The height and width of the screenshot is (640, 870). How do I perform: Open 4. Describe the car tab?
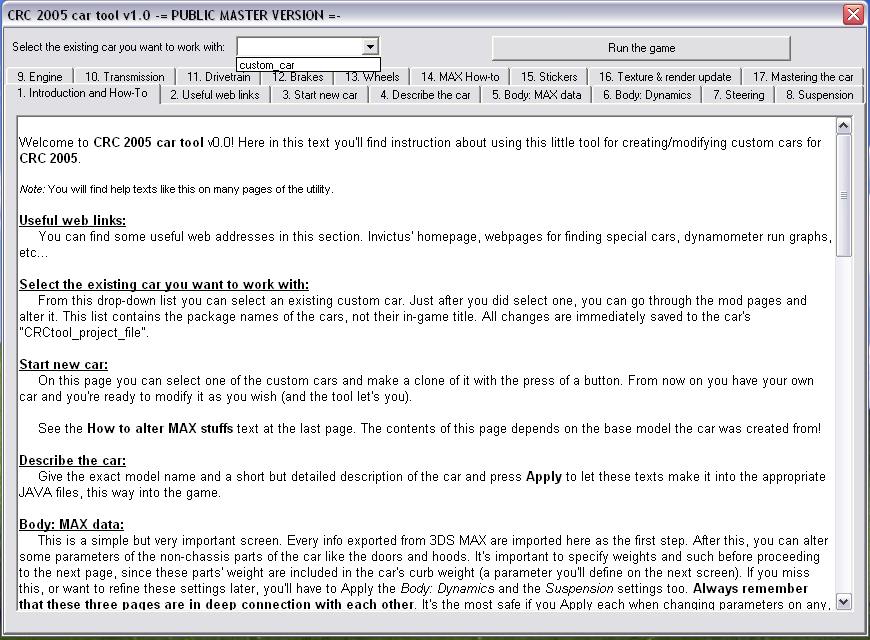[x=425, y=95]
